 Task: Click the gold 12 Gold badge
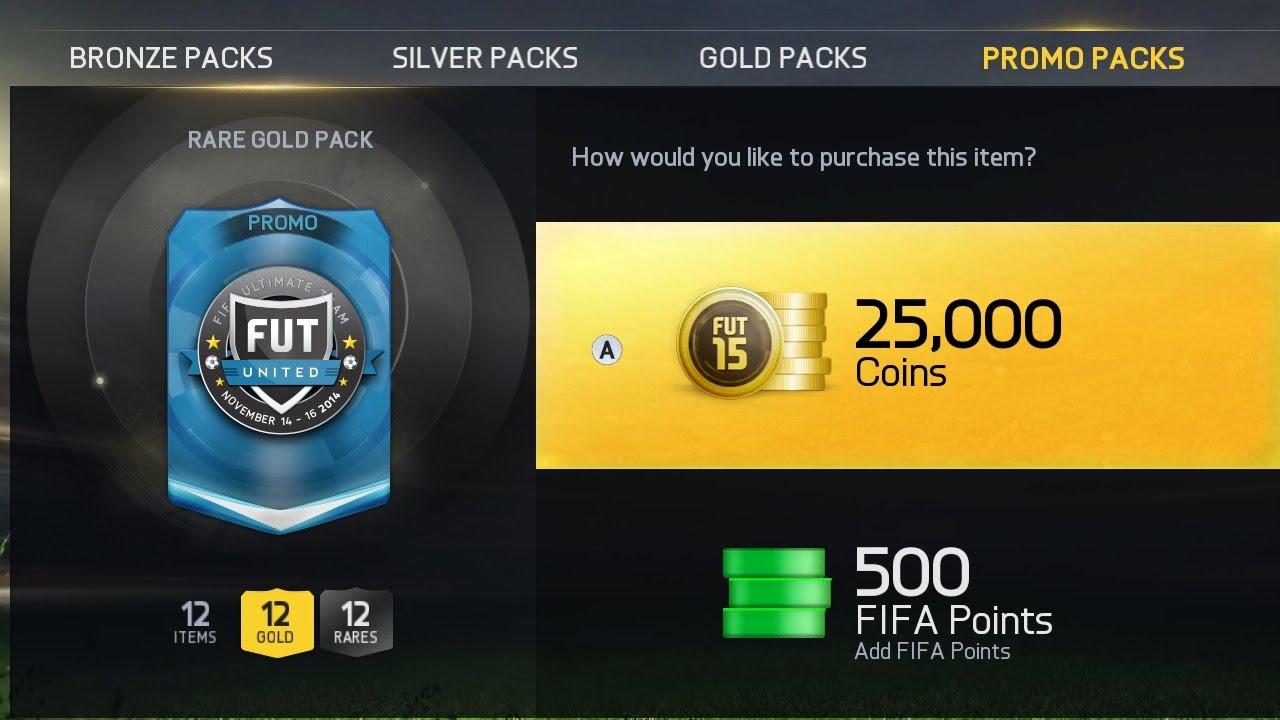[x=277, y=623]
